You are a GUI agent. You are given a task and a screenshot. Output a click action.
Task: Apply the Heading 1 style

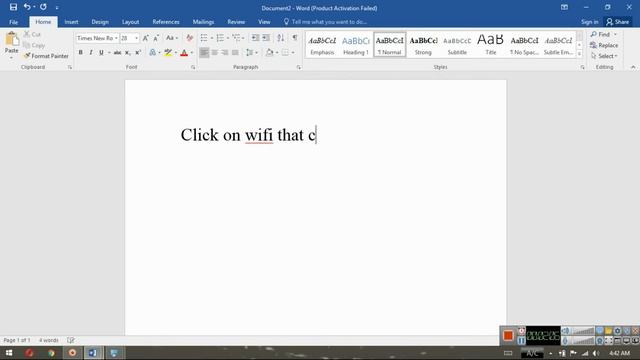(356, 45)
